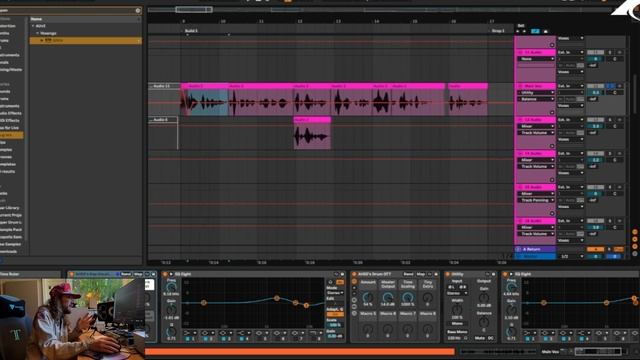
Task: Toggle the second orange show/hide section button at right edge
Action: point(635,239)
